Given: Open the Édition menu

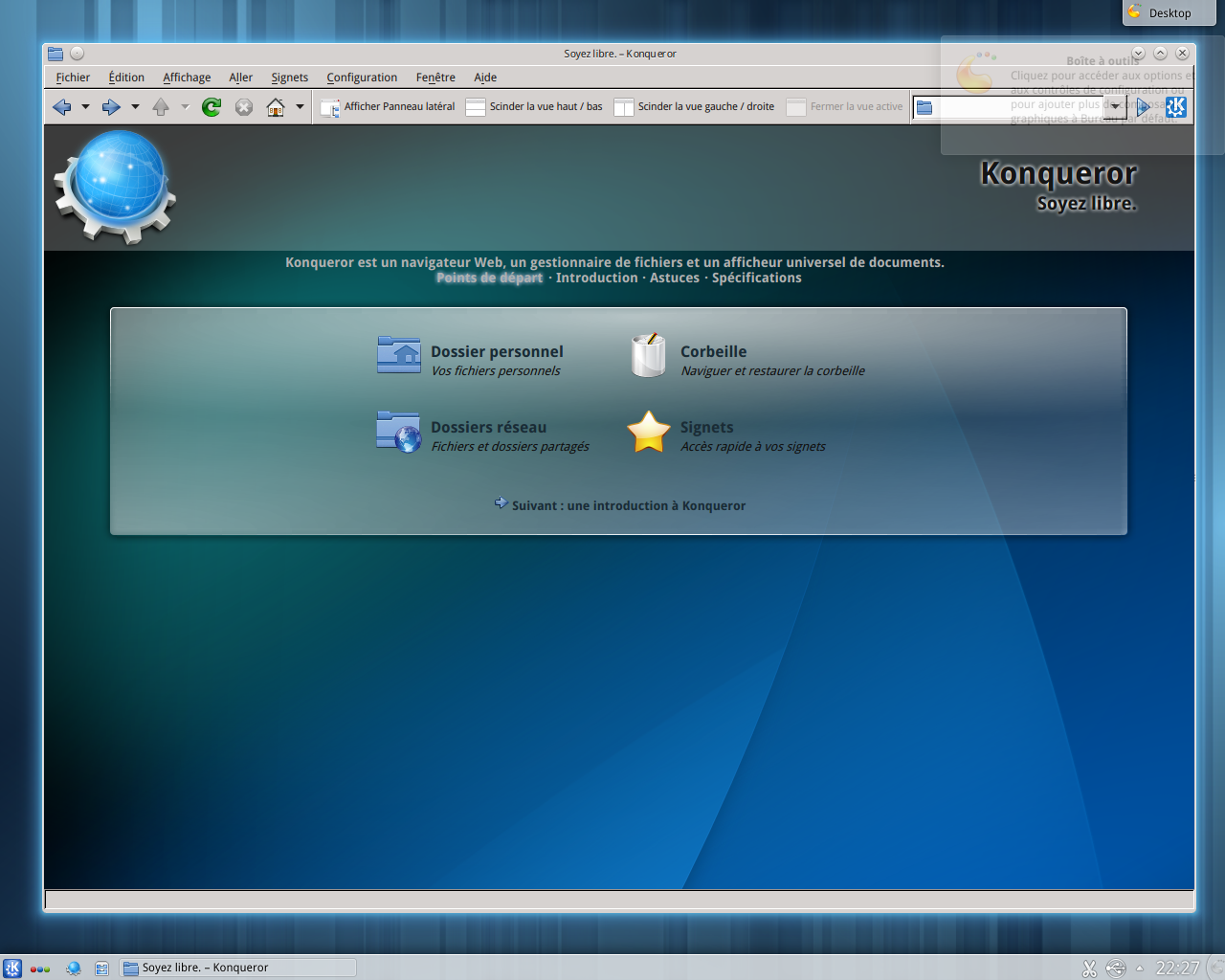Looking at the screenshot, I should (126, 78).
